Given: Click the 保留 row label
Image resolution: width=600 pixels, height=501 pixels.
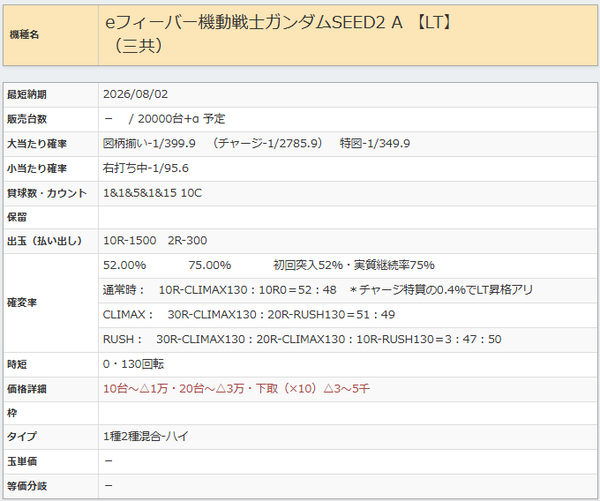Looking at the screenshot, I should [x=17, y=217].
